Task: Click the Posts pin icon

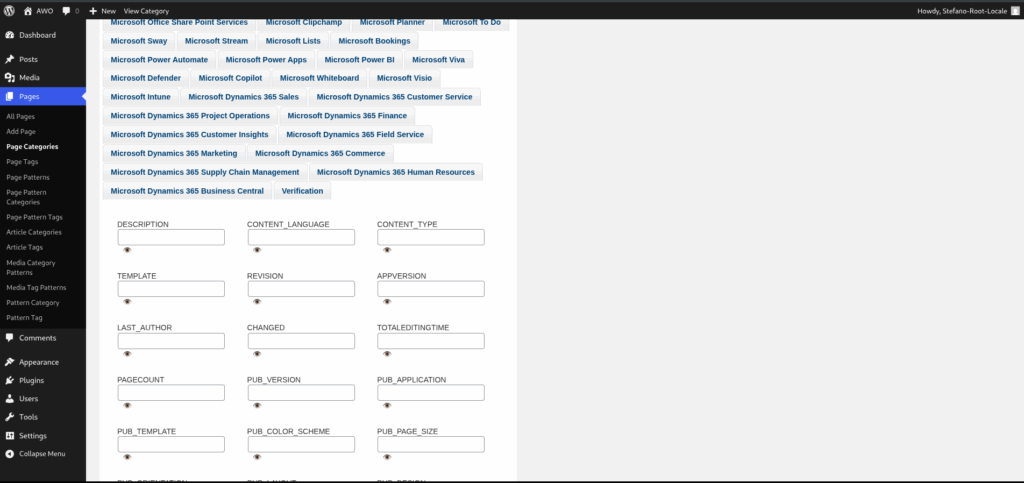Action: click(10, 59)
